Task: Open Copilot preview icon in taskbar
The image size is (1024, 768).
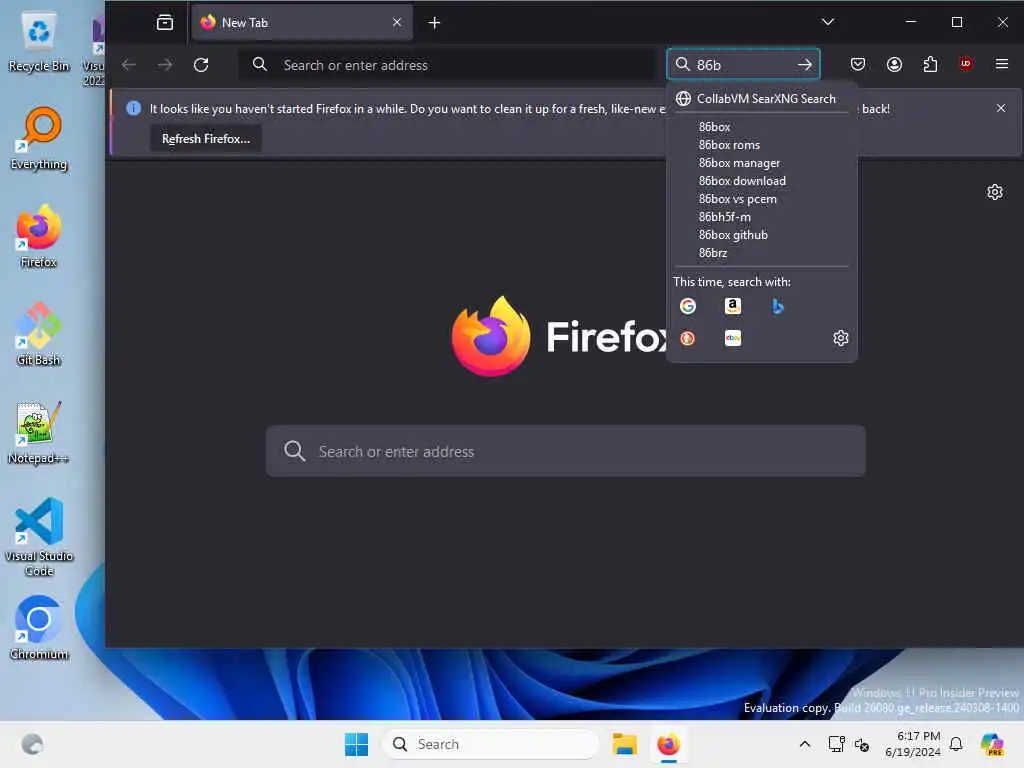Action: [993, 744]
